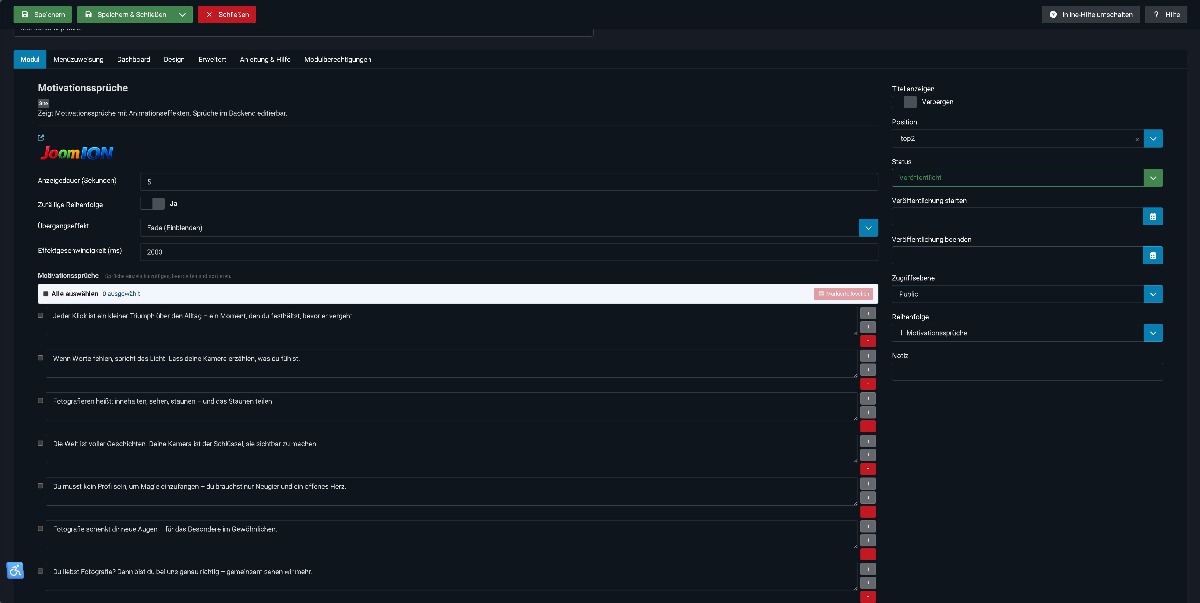Open calendar for Veröffentlichung starten
This screenshot has width=1200, height=603.
1153,216
